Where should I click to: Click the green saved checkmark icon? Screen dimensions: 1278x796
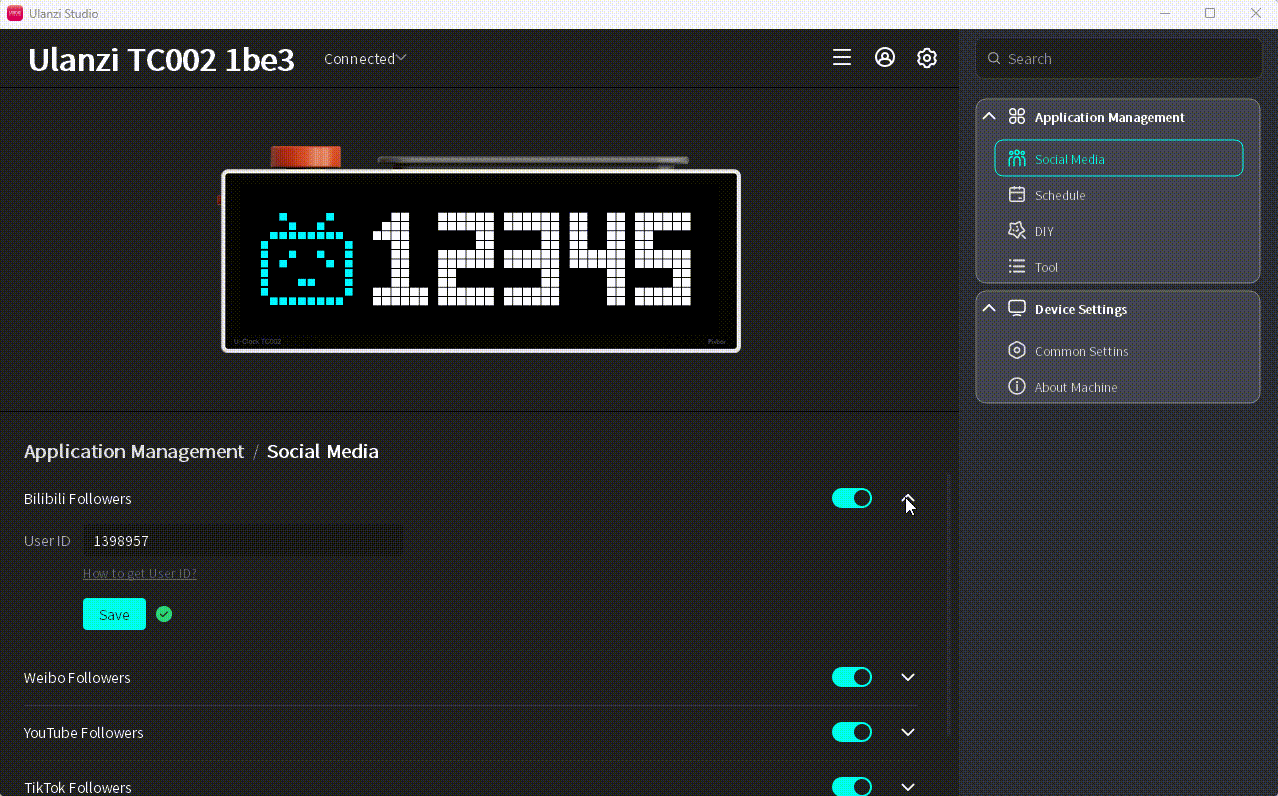164,614
